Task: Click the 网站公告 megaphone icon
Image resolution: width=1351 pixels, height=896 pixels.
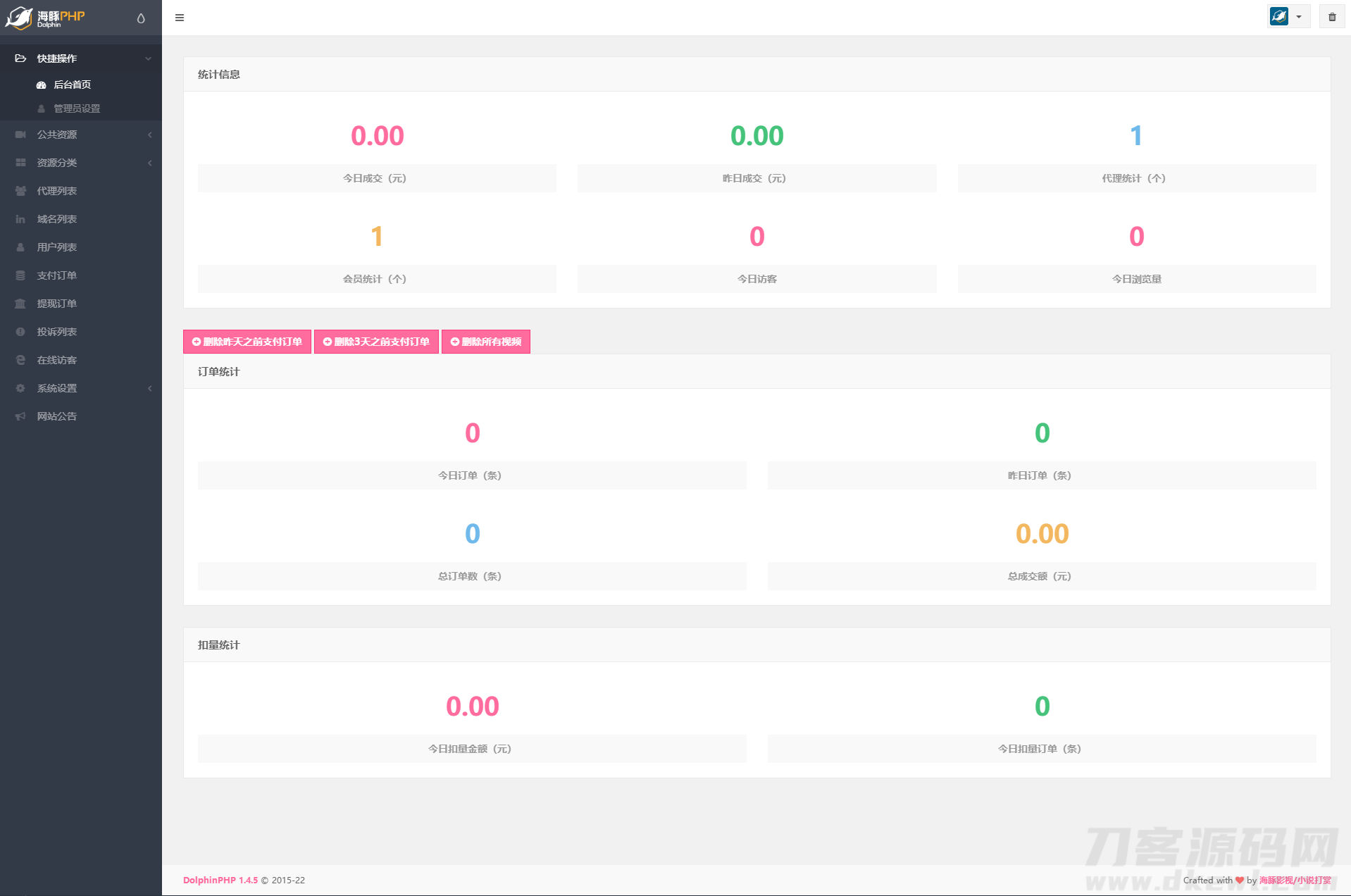Action: click(x=20, y=416)
